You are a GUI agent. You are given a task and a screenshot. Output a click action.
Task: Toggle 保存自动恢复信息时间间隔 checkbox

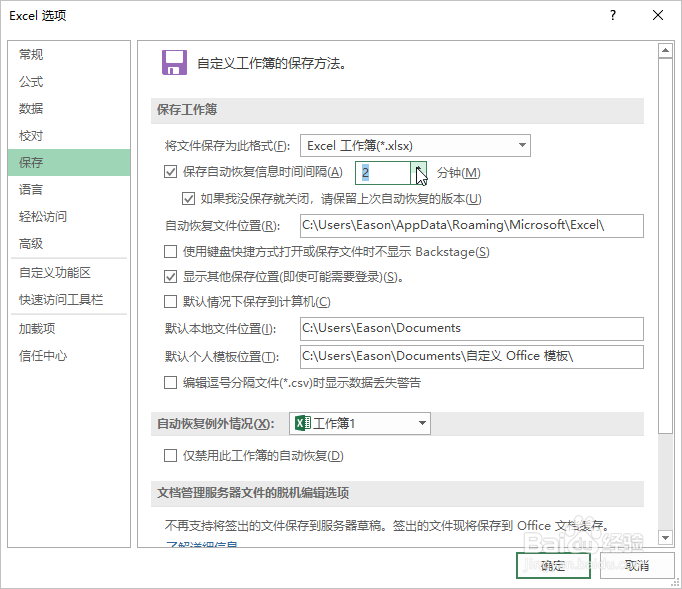(x=170, y=172)
